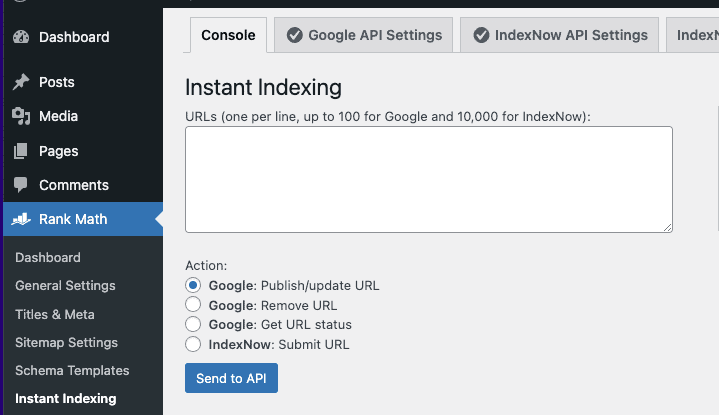The image size is (719, 415).
Task: Click the Media icon in the sidebar
Action: point(21,116)
